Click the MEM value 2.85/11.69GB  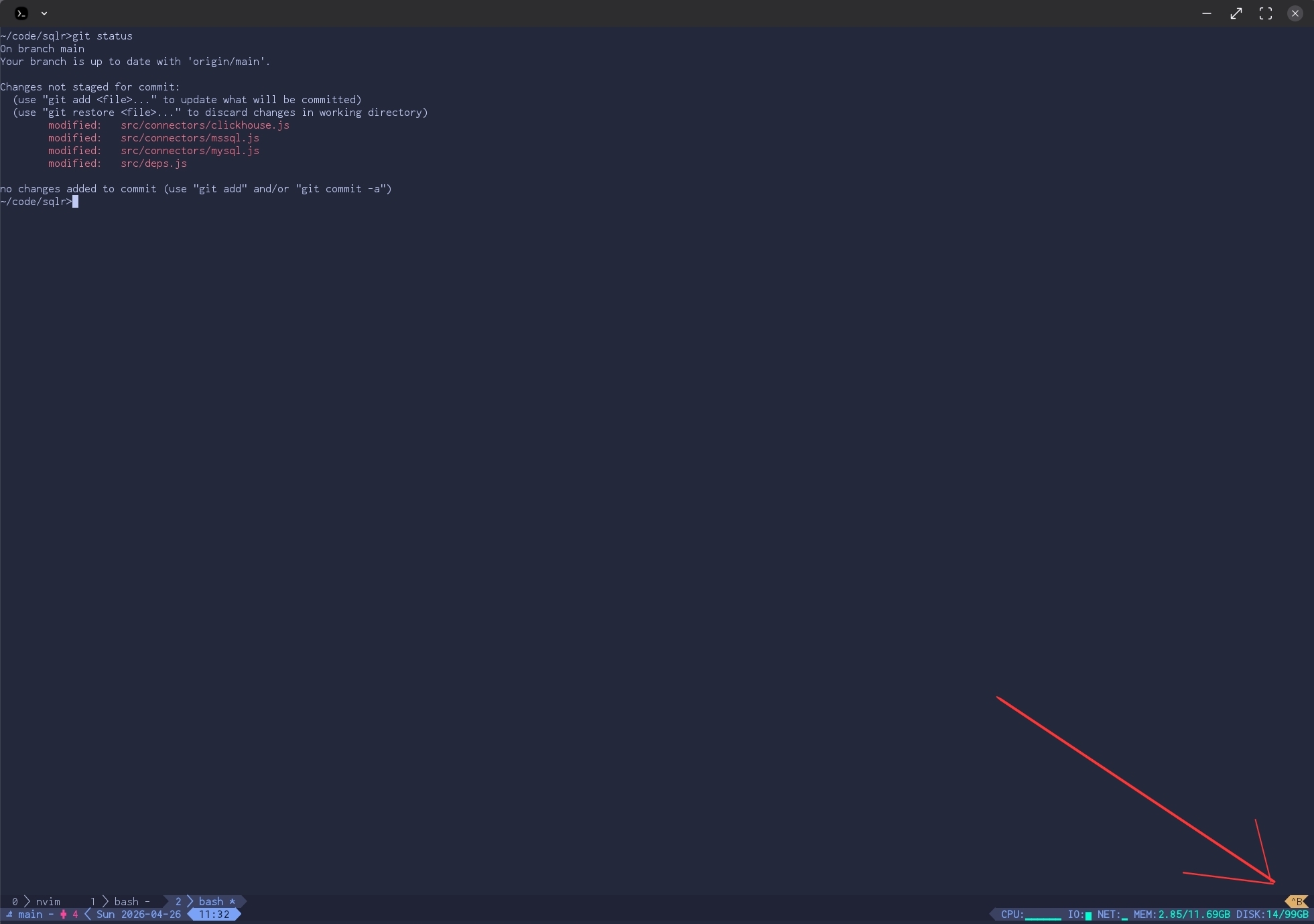coord(1194,915)
